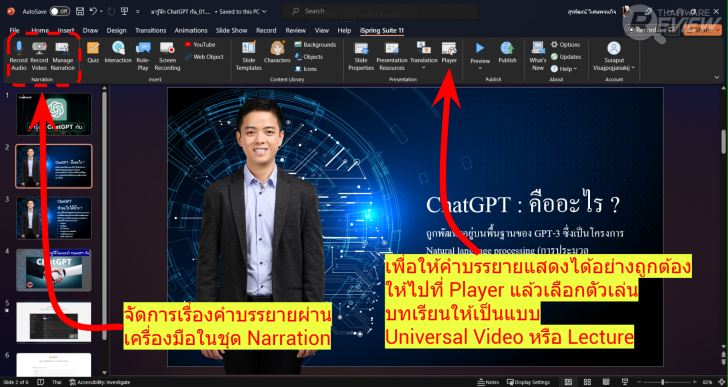Click Display Settings in status bar
728x387 pixels.
528,382
